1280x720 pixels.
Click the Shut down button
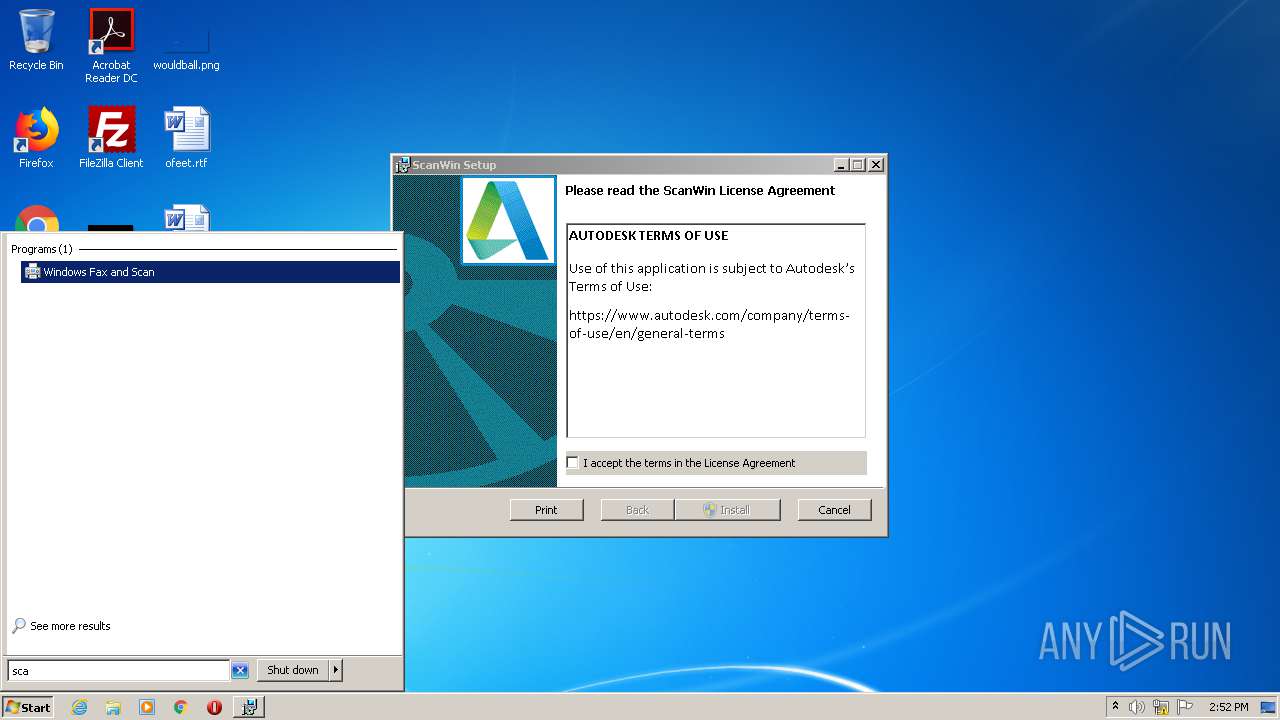point(293,670)
